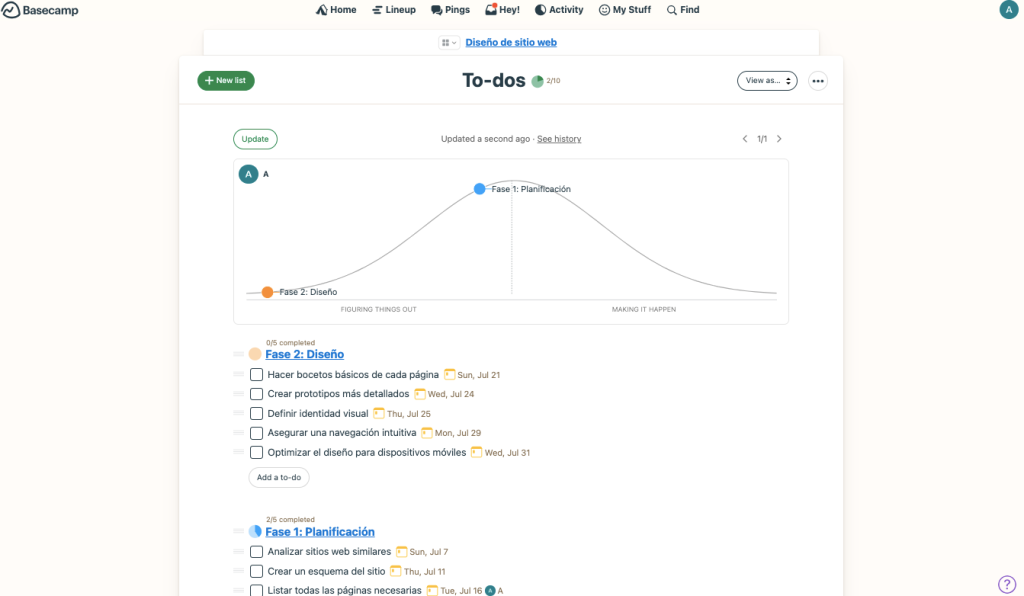Go to the Activity menu item
Viewport: 1024px width, 596px height.
(x=559, y=10)
